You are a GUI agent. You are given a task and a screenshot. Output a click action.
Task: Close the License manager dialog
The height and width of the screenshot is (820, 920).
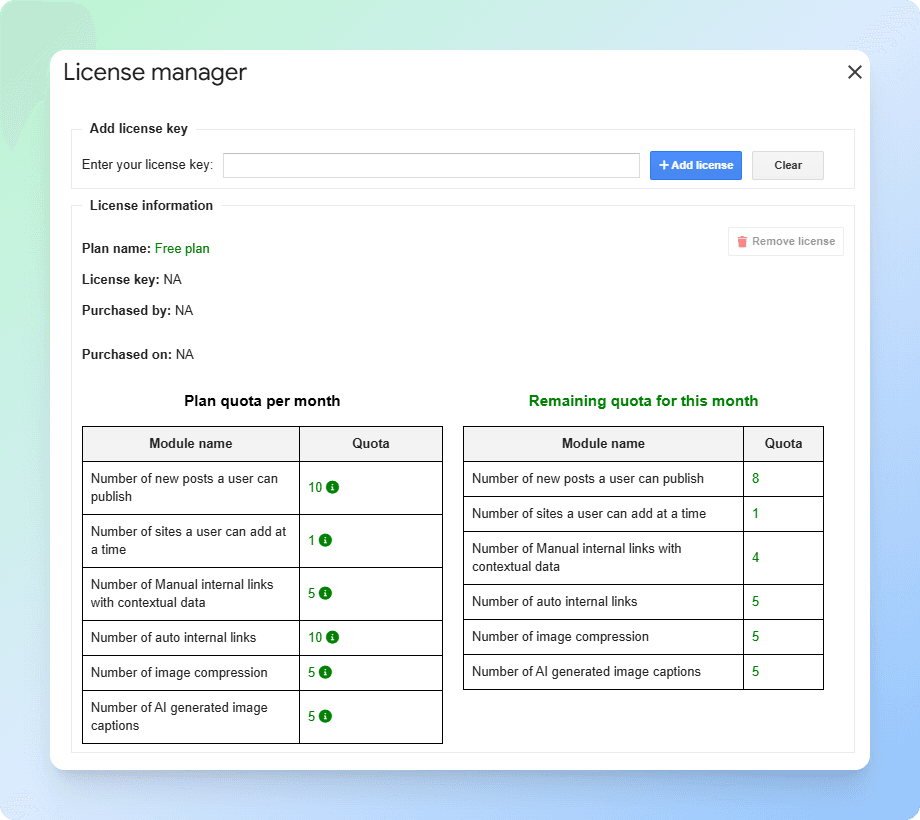[x=855, y=72]
